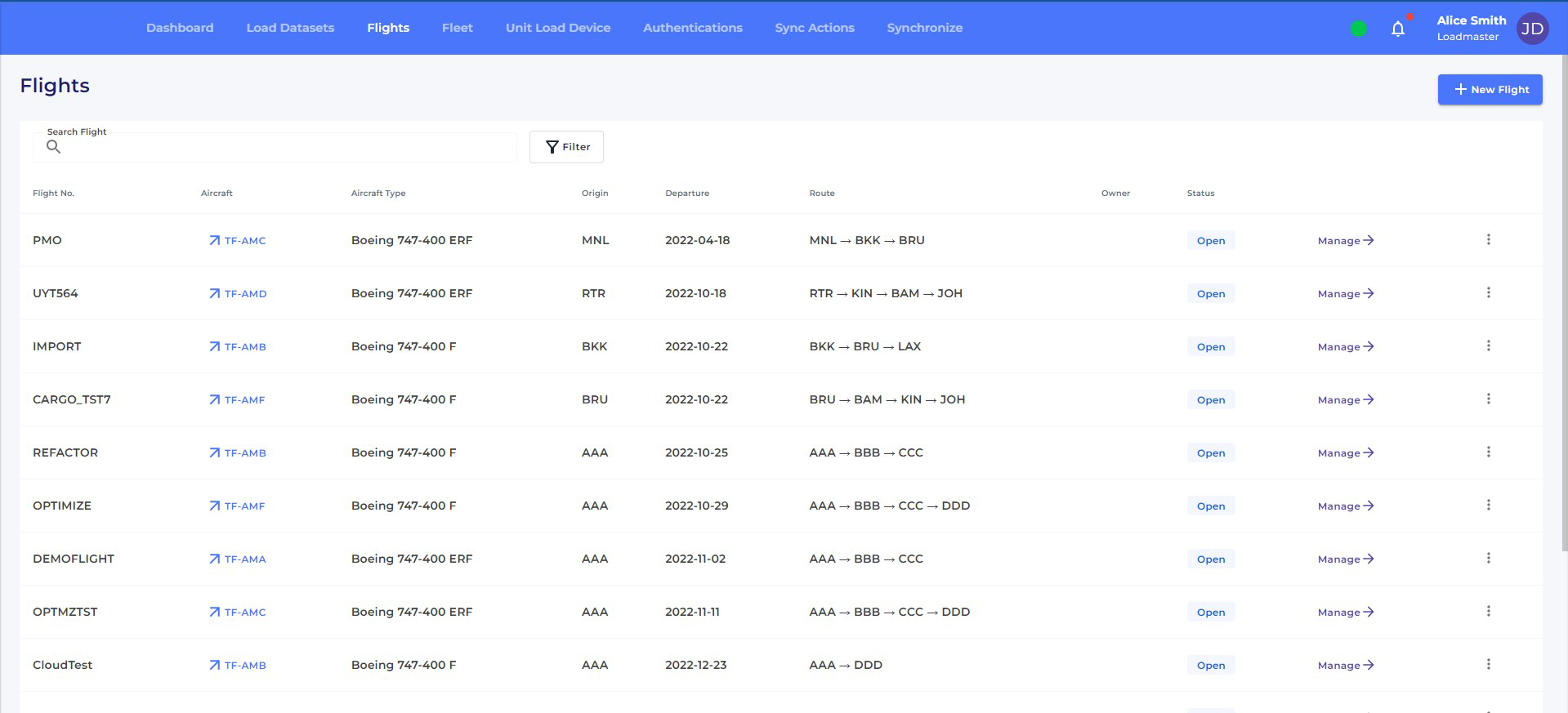The width and height of the screenshot is (1568, 713).
Task: Open the TF-AMD aircraft link in the UYT564 row
Action: tap(238, 294)
